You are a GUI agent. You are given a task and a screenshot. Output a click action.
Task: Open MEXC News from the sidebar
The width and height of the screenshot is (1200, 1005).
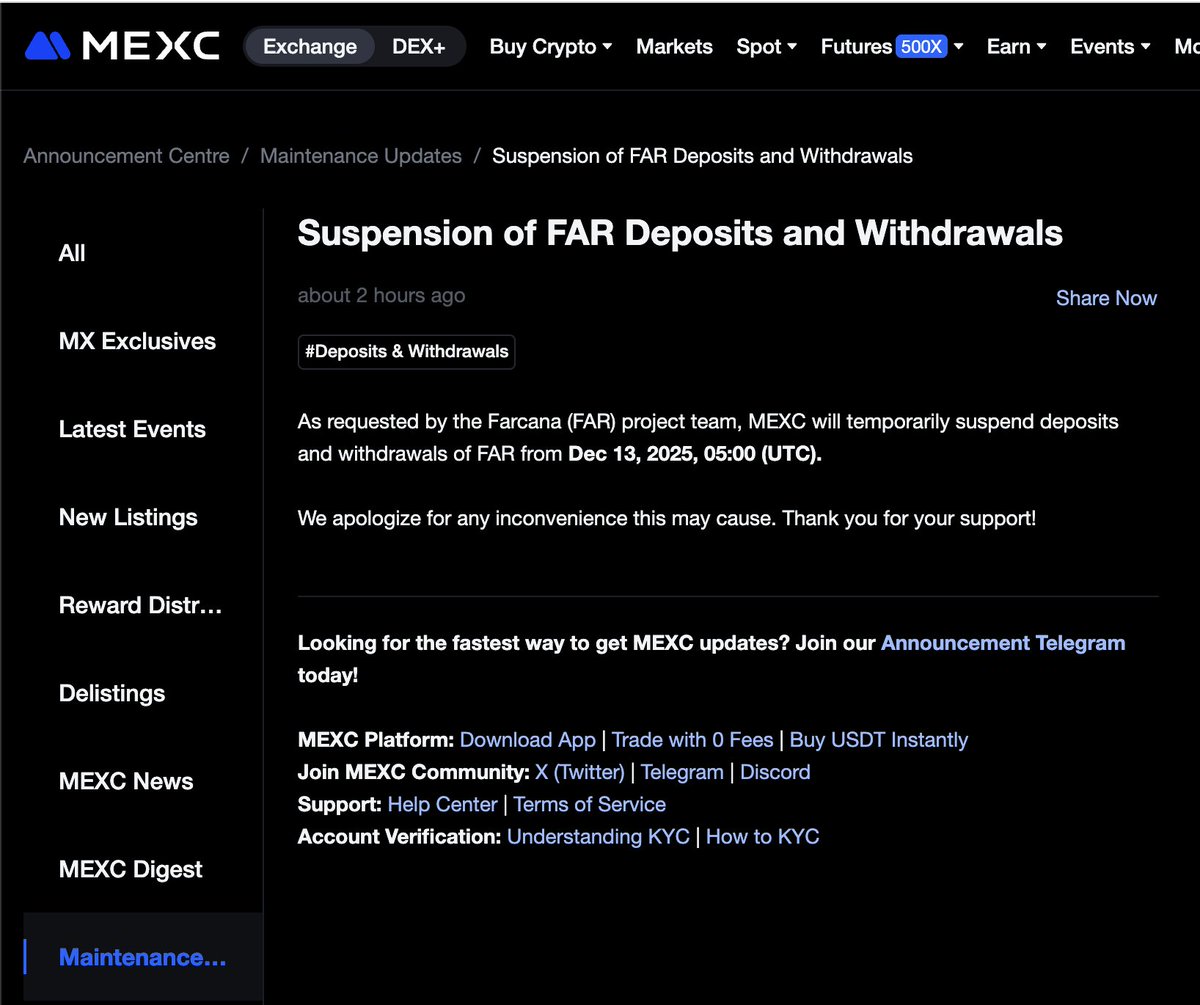pyautogui.click(x=126, y=781)
